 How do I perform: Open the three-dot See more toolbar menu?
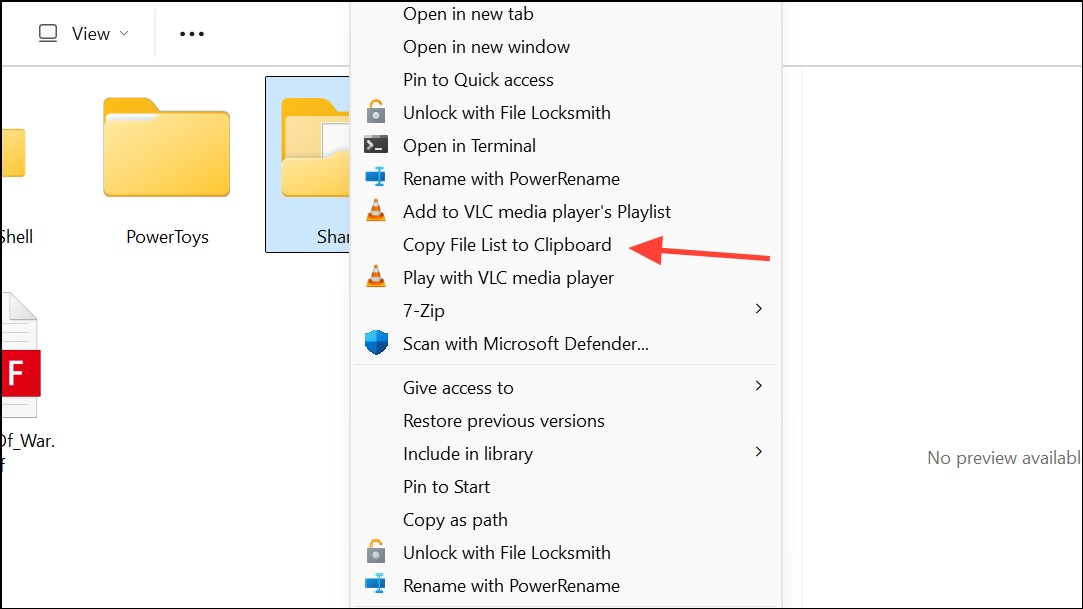tap(191, 34)
